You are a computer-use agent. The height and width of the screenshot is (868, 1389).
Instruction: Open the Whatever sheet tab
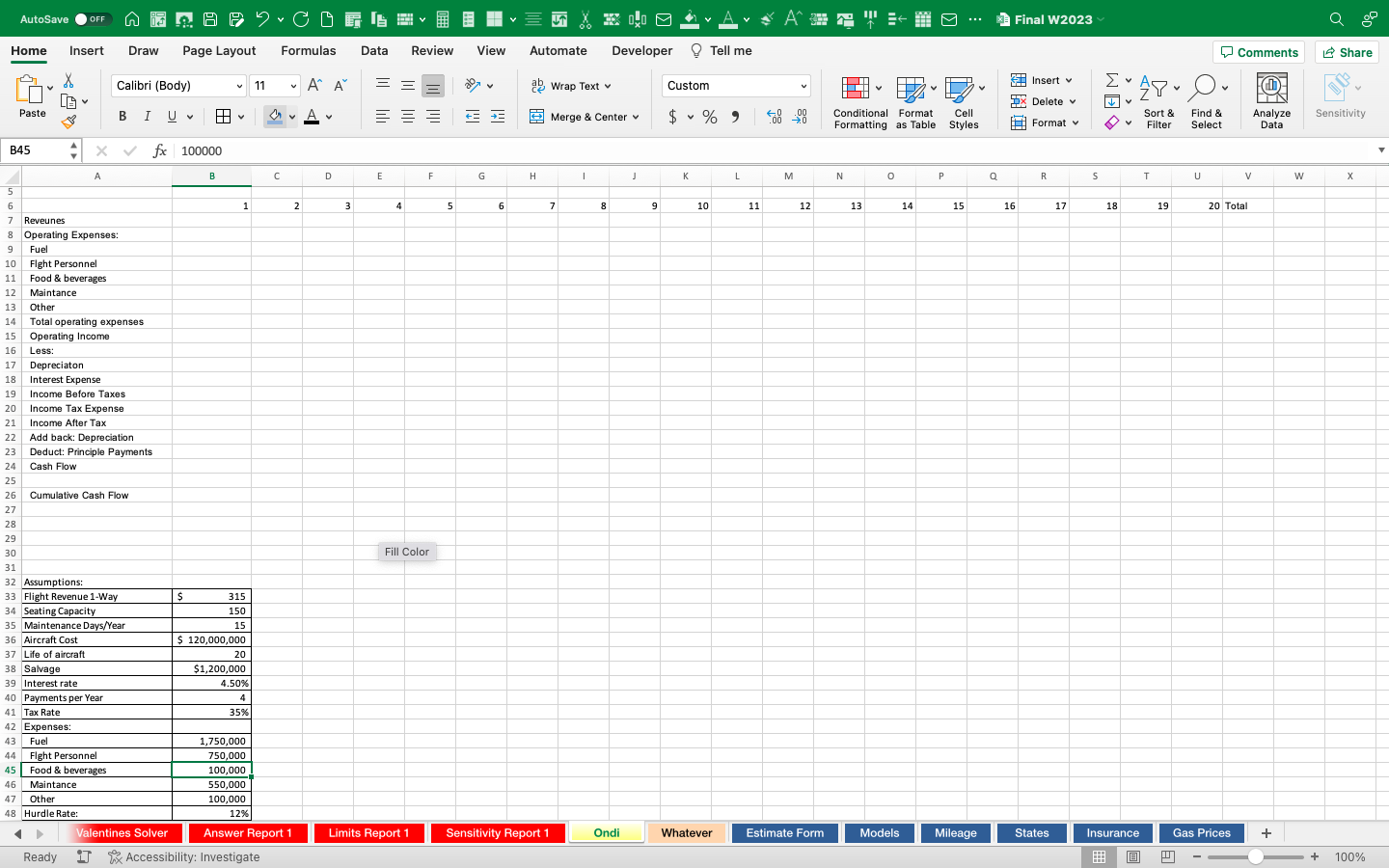pos(687,833)
